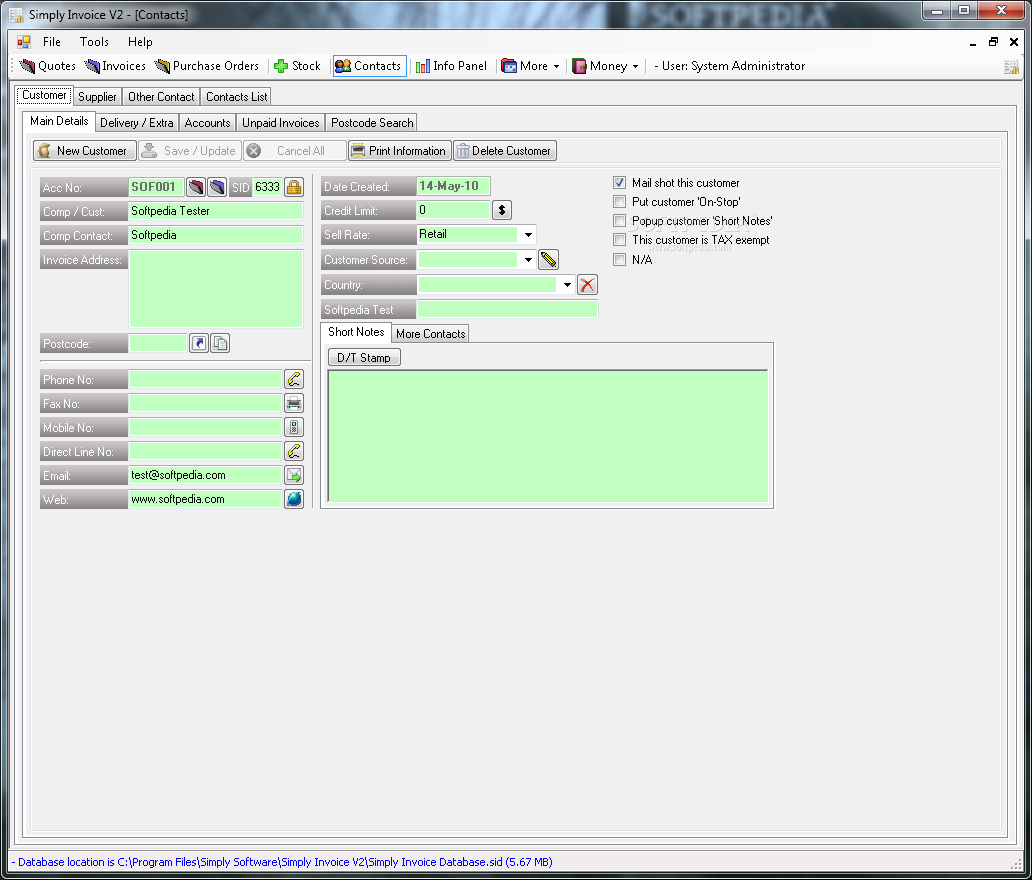This screenshot has height=880, width=1032.
Task: Select the Short Notes tab
Action: click(x=356, y=332)
